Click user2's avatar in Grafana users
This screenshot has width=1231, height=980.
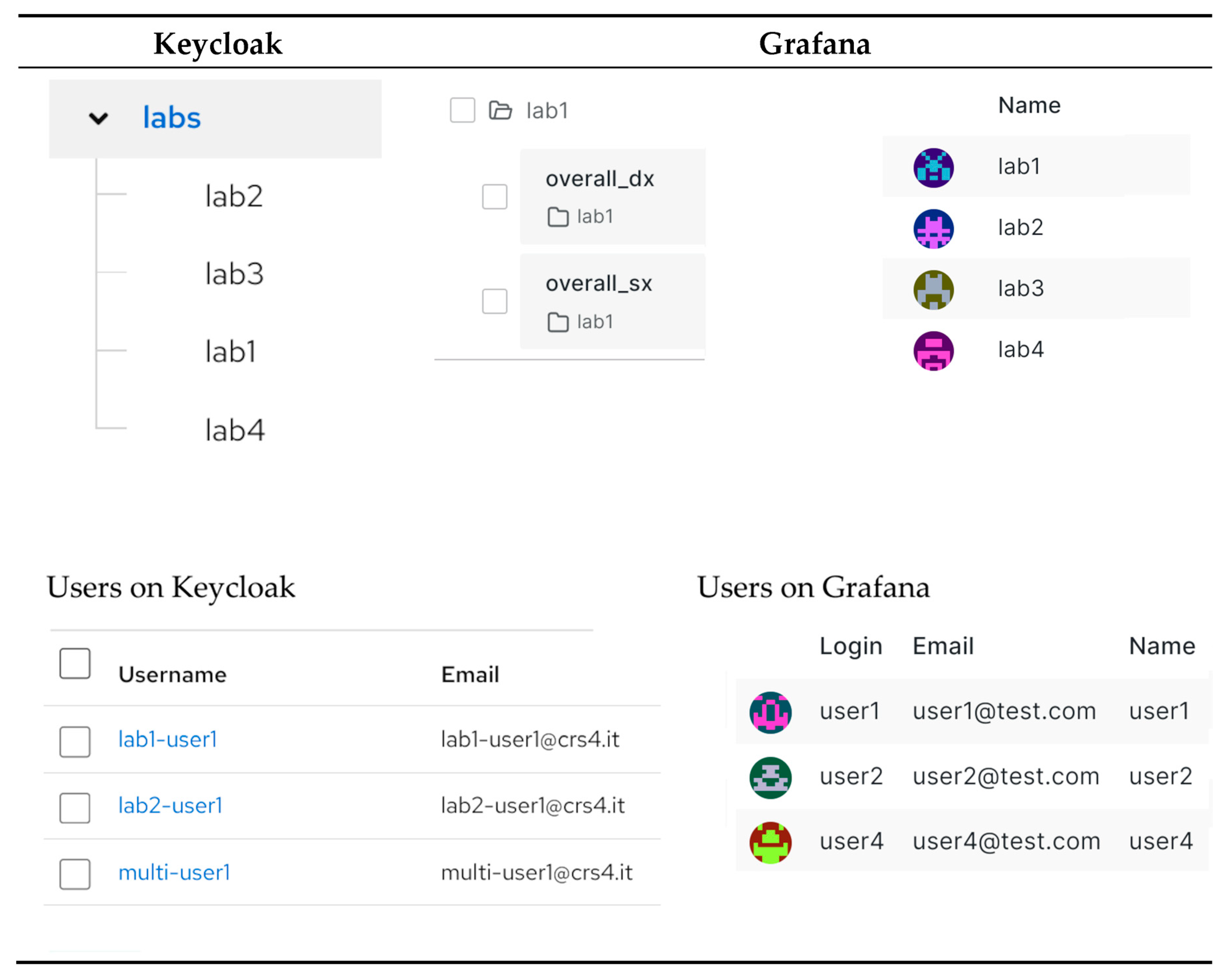[770, 777]
